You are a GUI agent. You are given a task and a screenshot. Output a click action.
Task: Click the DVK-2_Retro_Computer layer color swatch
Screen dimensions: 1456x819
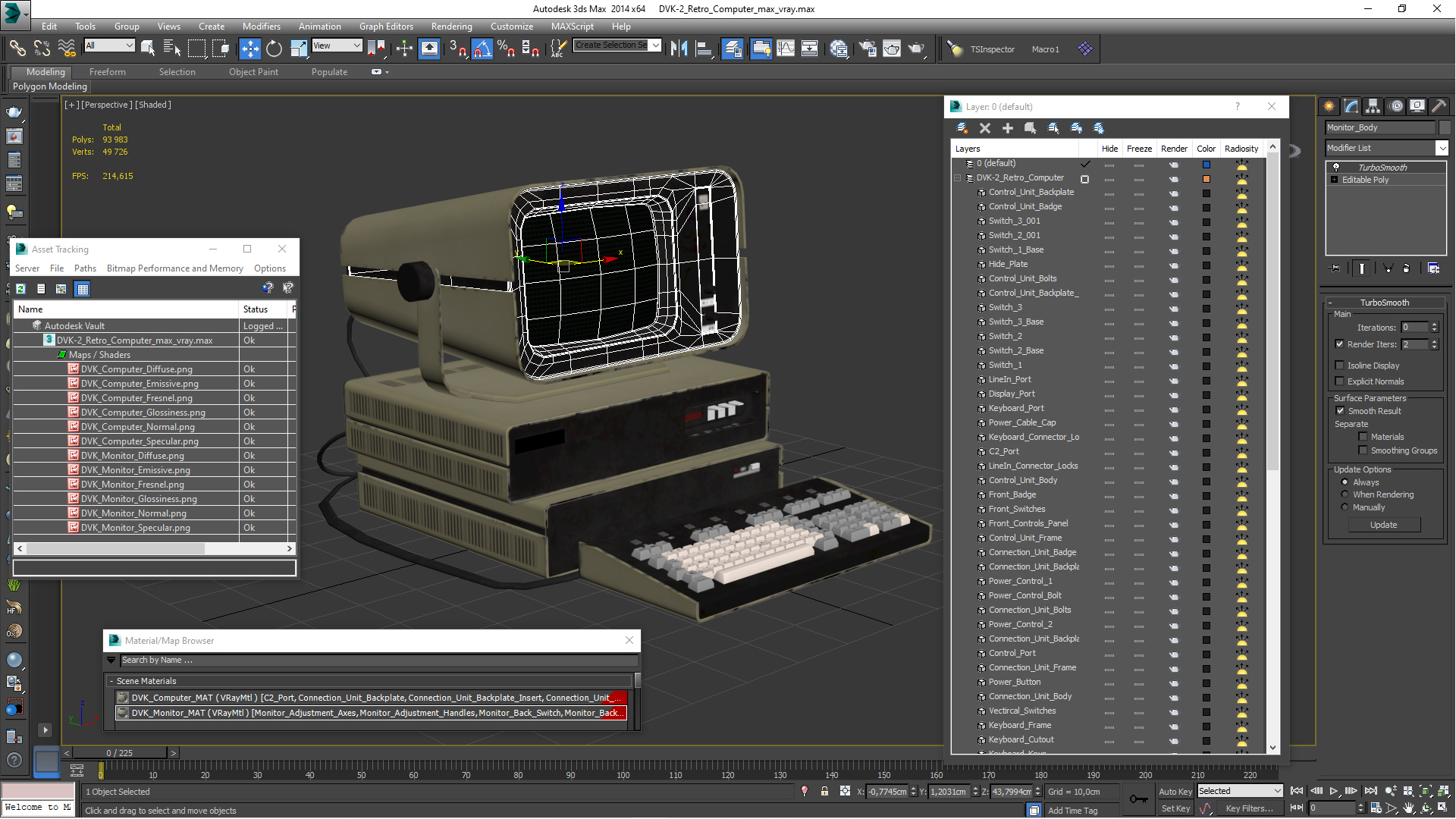pyautogui.click(x=1206, y=179)
